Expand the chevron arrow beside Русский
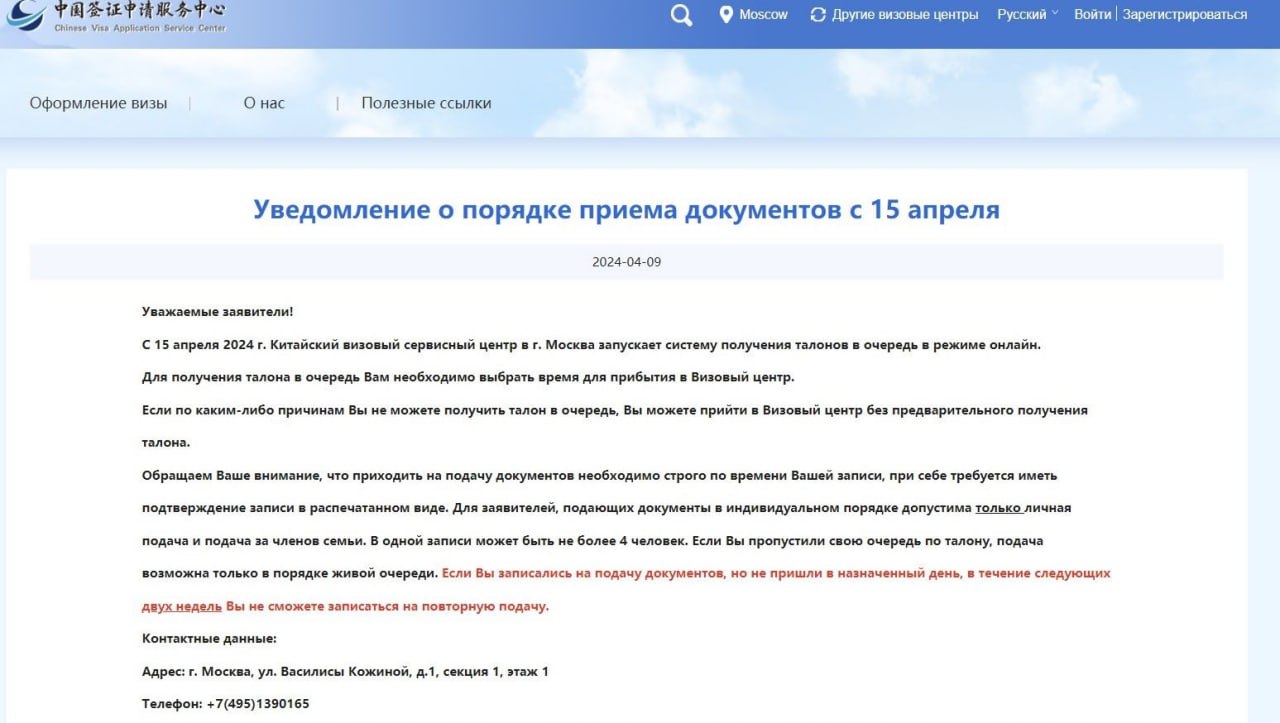1280x723 pixels. [x=1054, y=14]
